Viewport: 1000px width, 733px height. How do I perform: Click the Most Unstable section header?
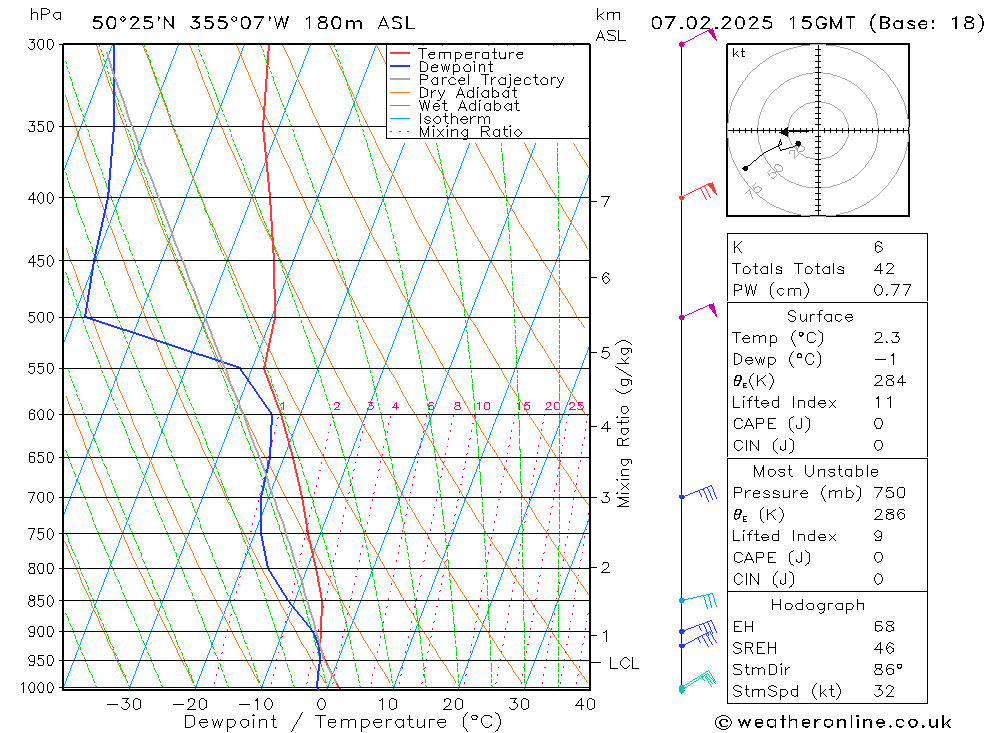pyautogui.click(x=816, y=471)
